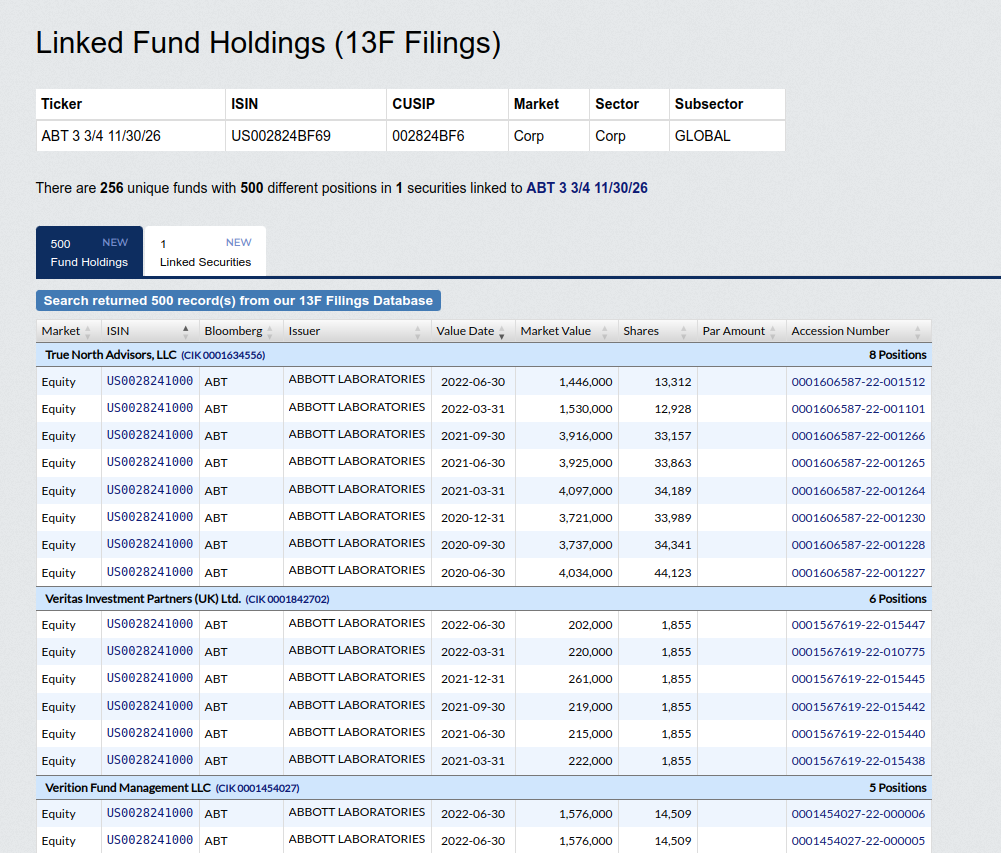This screenshot has height=853, width=1001.
Task: Click the 5 Positions count label
Action: tap(897, 788)
